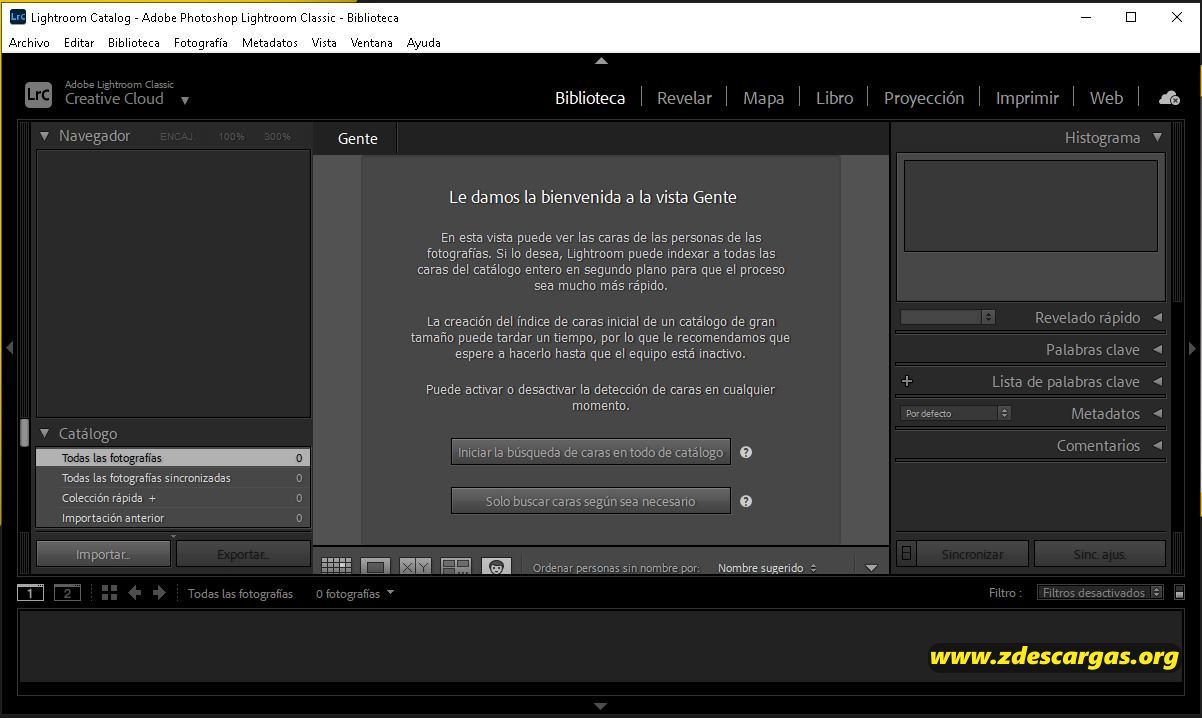Add keyword with the plus icon
1202x718 pixels.
pyautogui.click(x=907, y=381)
